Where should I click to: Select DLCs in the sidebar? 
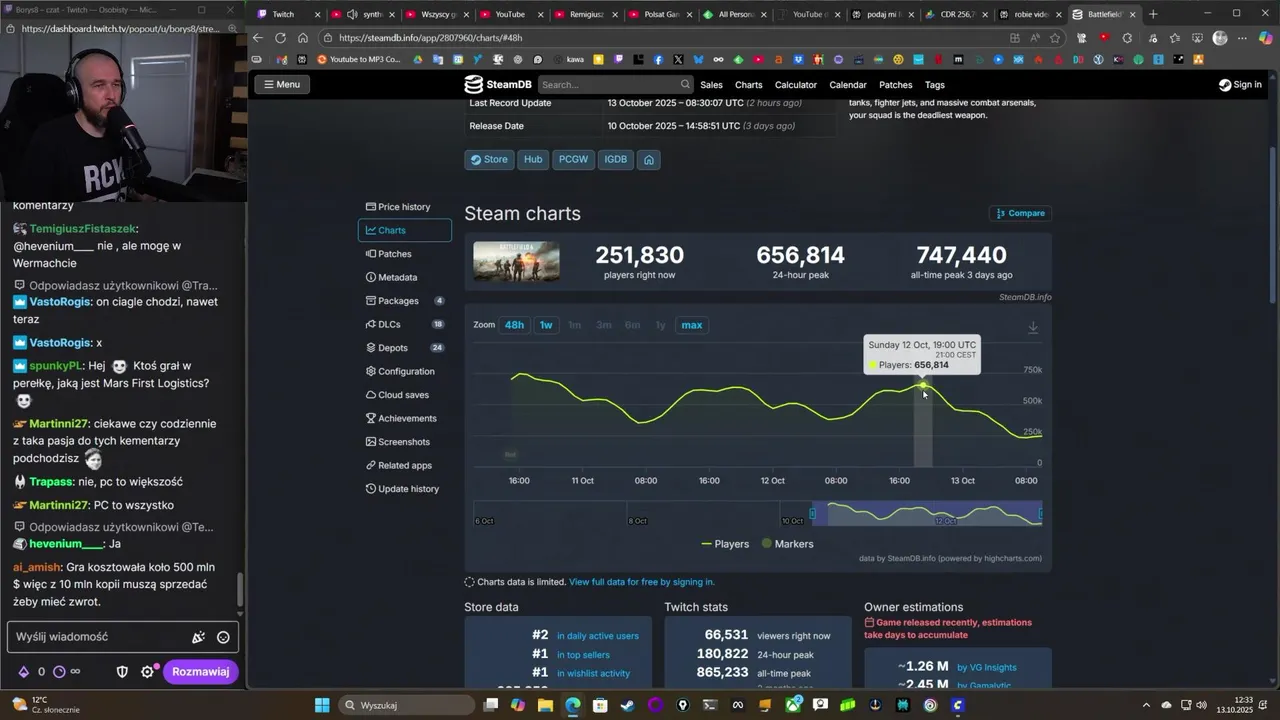[404, 324]
